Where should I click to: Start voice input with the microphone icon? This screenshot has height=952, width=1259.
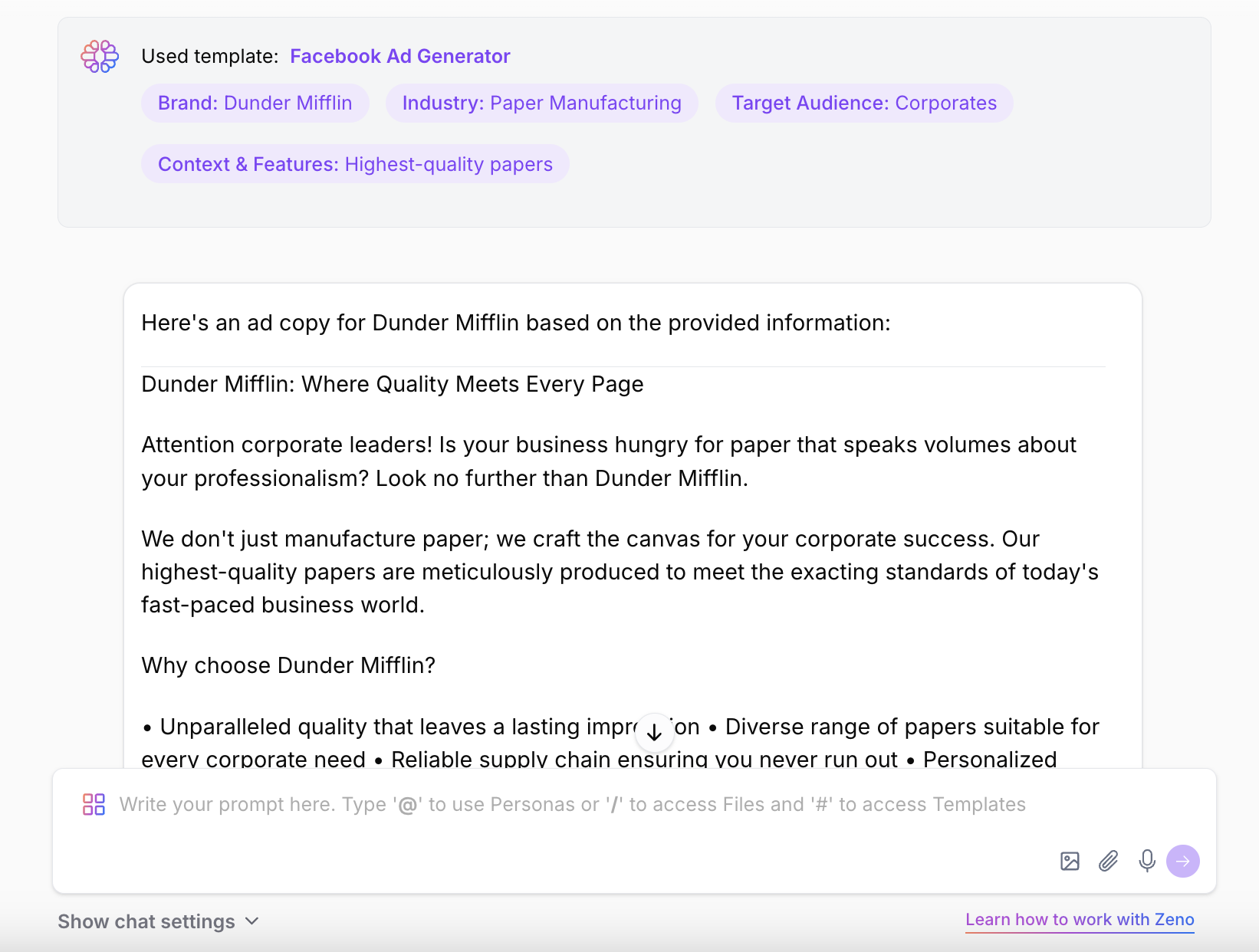click(1147, 862)
